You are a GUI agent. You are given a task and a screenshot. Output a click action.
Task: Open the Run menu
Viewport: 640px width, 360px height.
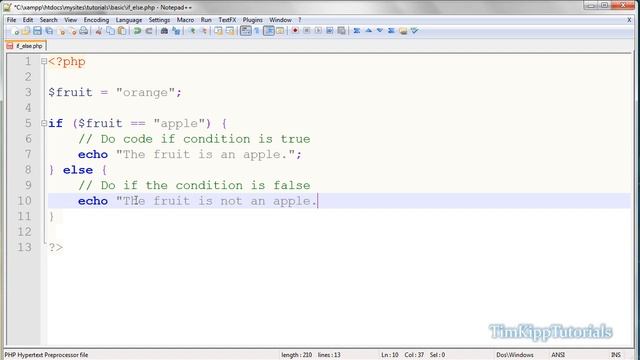[x=206, y=20]
